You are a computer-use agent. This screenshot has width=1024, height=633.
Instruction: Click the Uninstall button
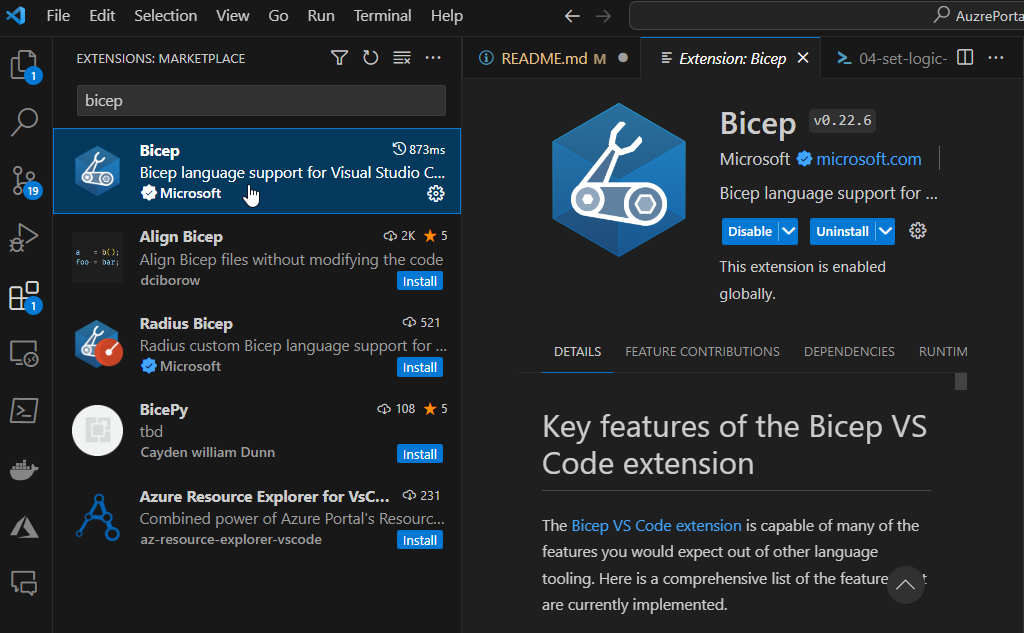[x=842, y=231]
